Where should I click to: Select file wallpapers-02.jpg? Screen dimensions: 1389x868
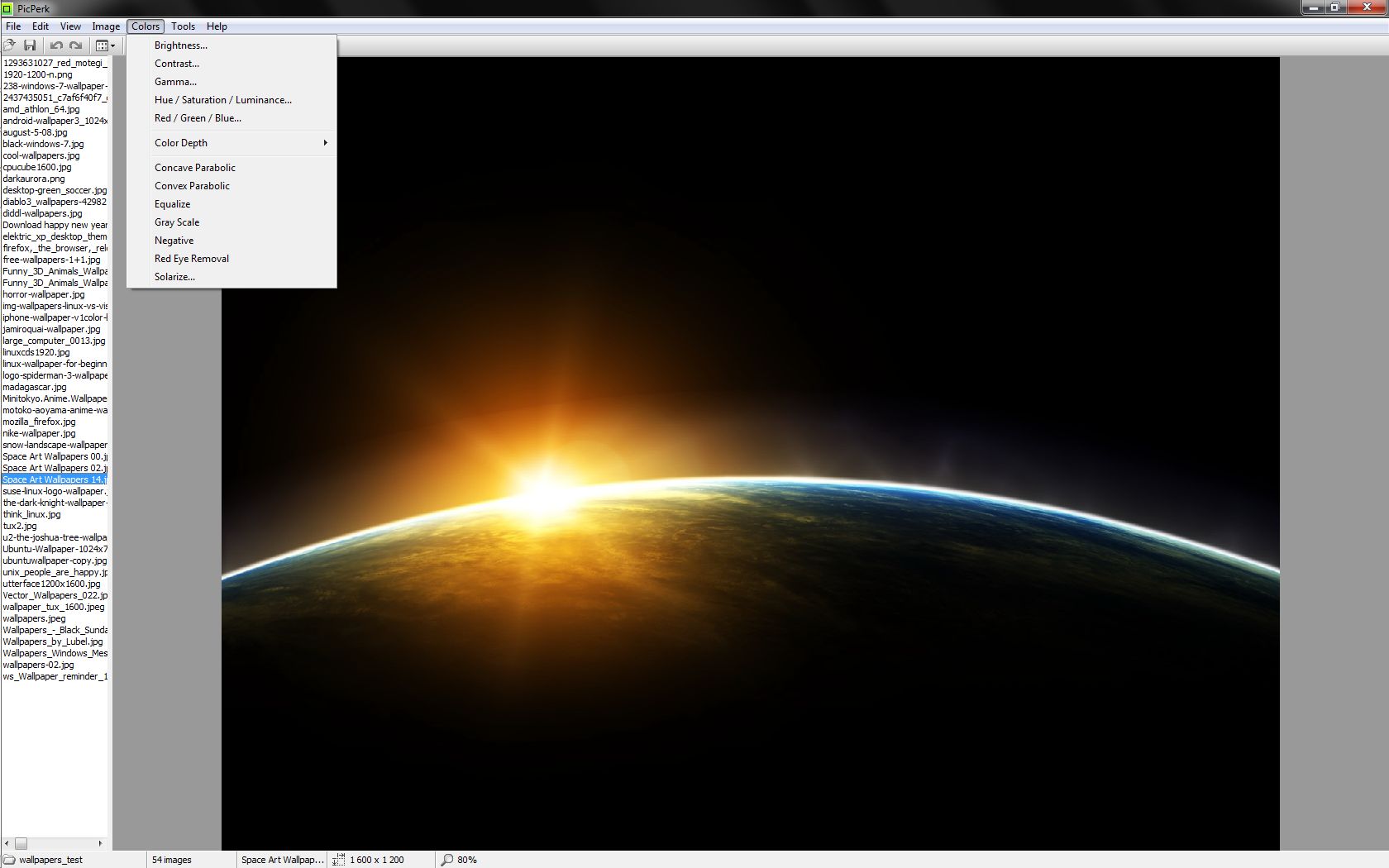(x=38, y=665)
